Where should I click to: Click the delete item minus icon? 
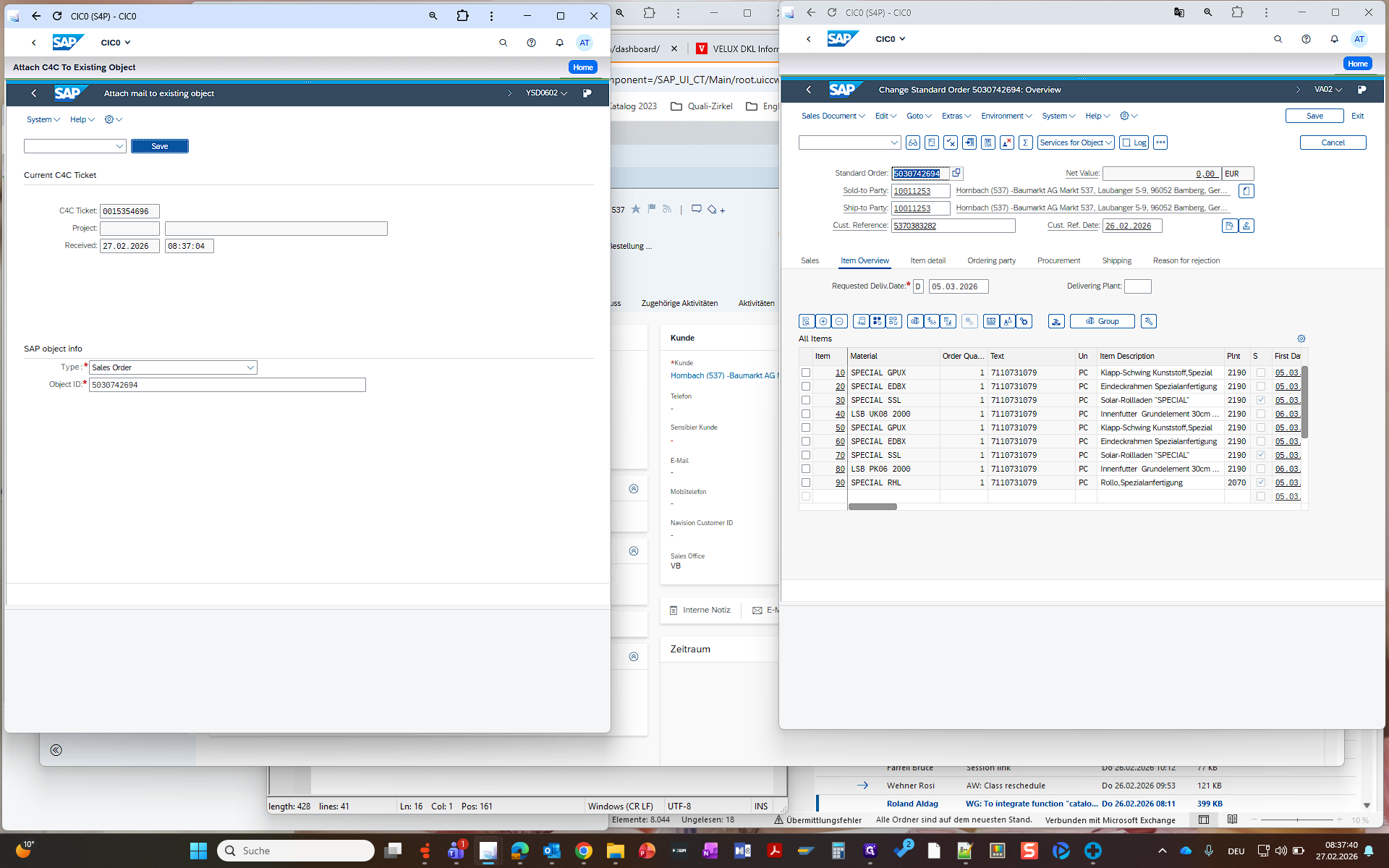tap(839, 321)
